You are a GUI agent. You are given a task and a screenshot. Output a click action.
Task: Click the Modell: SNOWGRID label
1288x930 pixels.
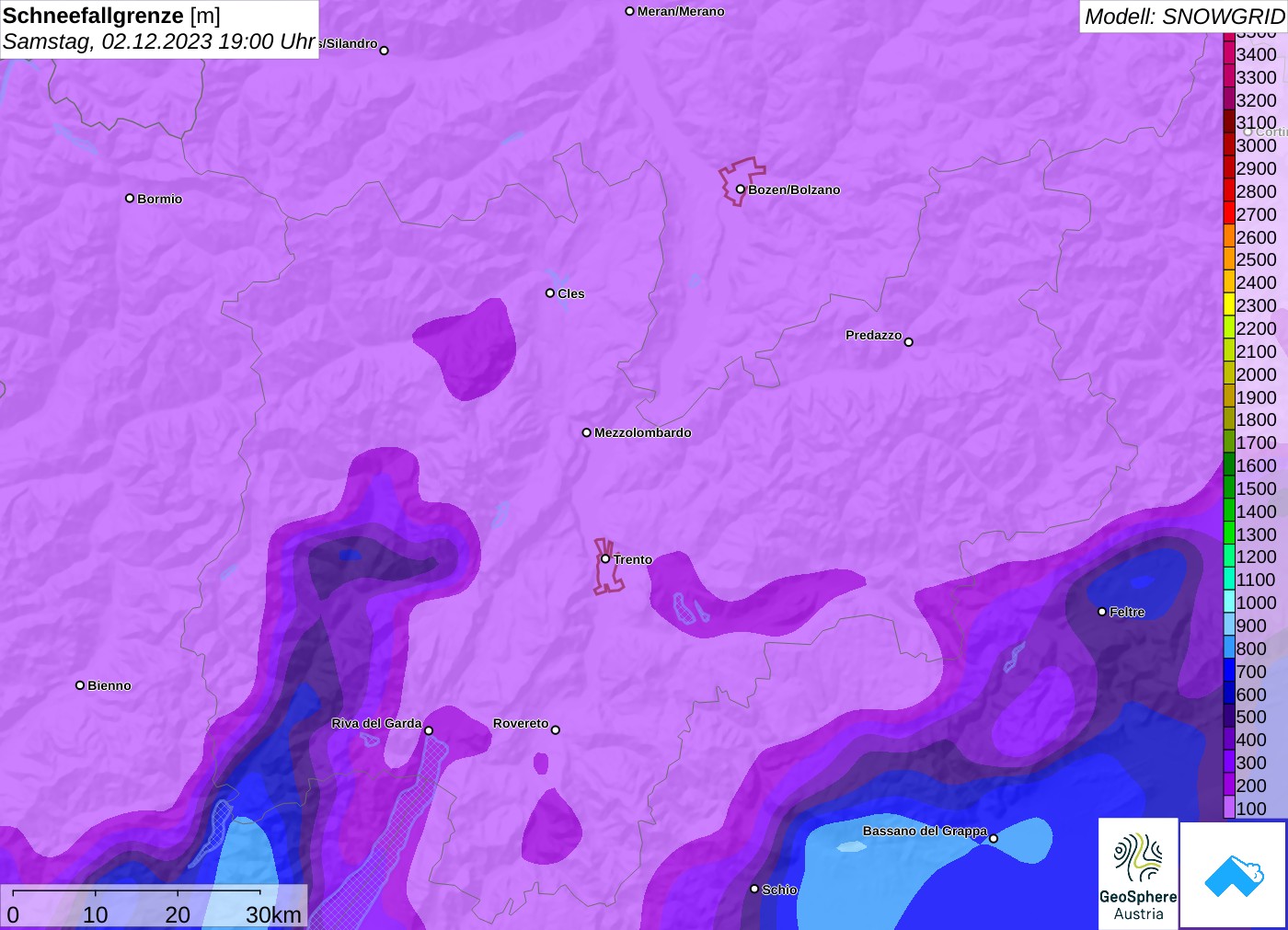[x=1183, y=17]
